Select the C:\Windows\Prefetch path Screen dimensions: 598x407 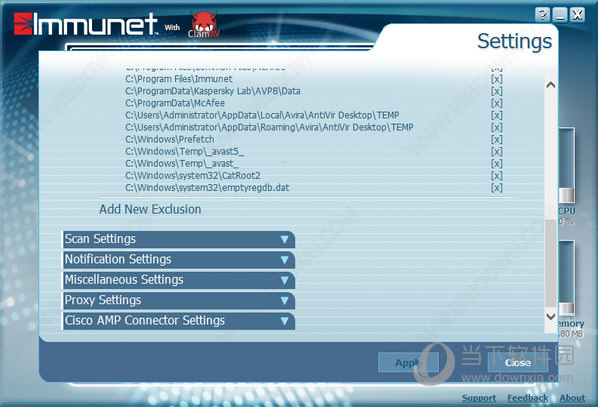click(170, 140)
